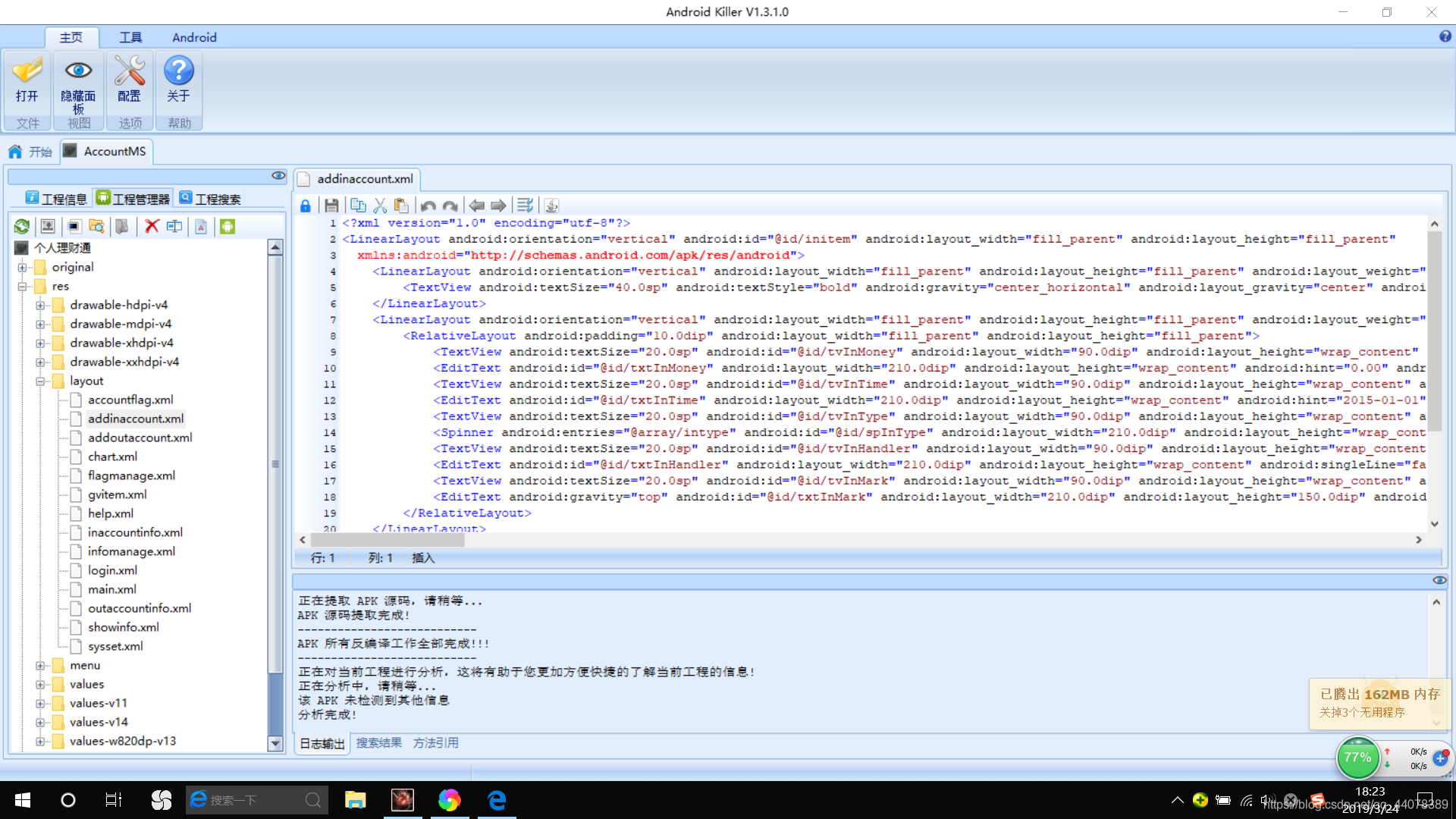Open File Explorer from the taskbar
The height and width of the screenshot is (819, 1456).
pos(355,800)
